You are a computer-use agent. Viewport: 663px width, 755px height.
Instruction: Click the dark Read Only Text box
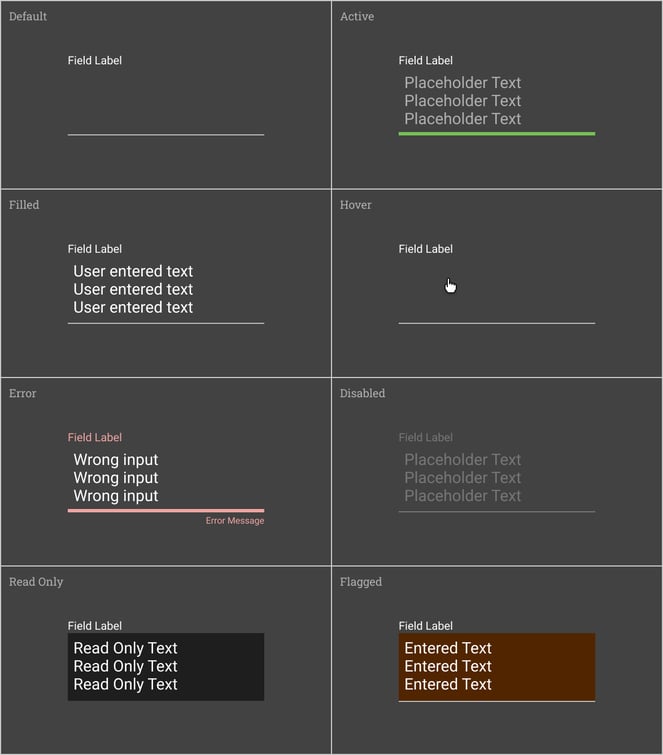165,667
